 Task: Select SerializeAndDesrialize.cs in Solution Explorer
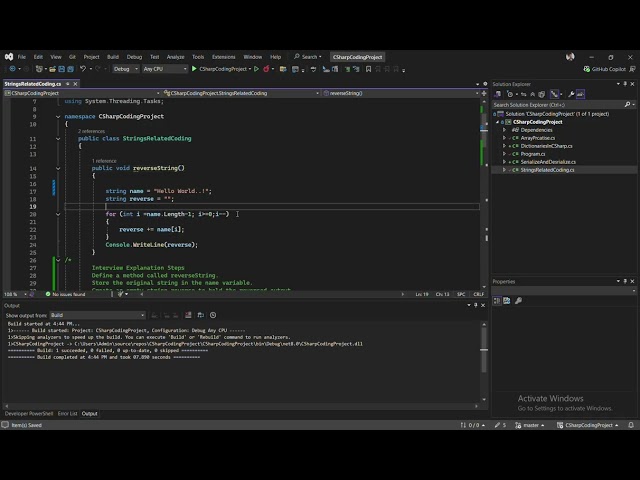(548, 162)
